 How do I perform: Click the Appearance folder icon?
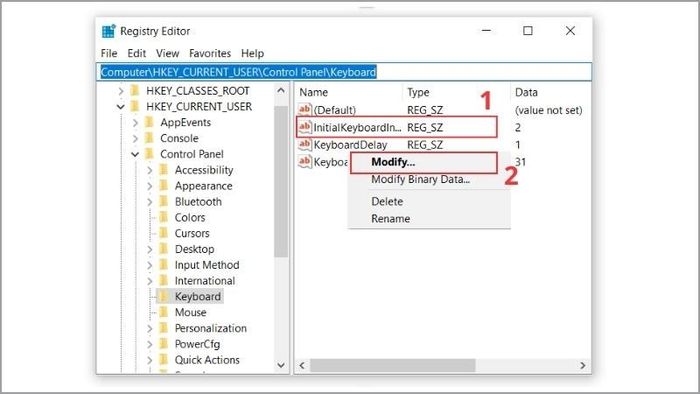164,186
